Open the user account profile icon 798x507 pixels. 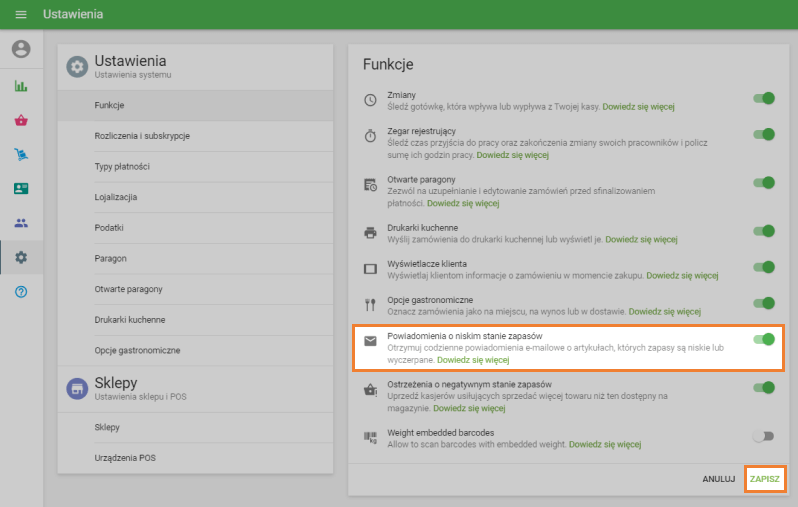tap(21, 49)
